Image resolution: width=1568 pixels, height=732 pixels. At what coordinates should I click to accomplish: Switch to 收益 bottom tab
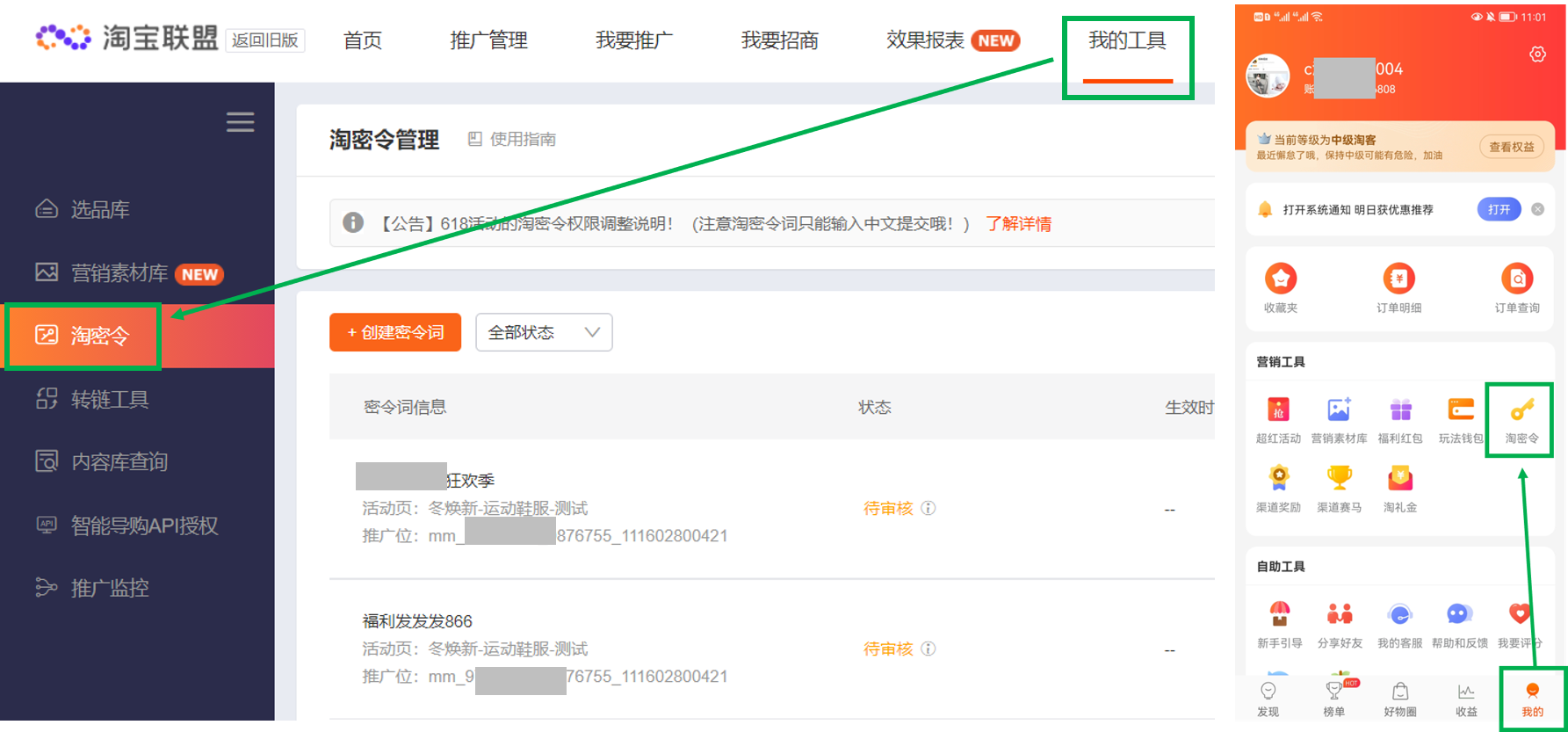coord(1466,699)
